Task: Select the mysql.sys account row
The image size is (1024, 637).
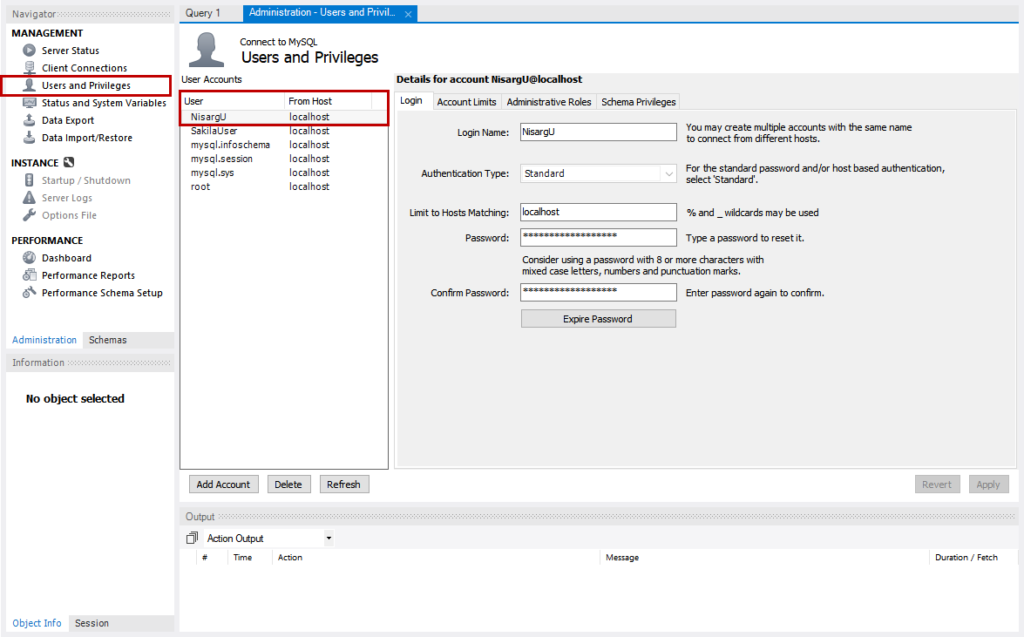Action: click(284, 172)
